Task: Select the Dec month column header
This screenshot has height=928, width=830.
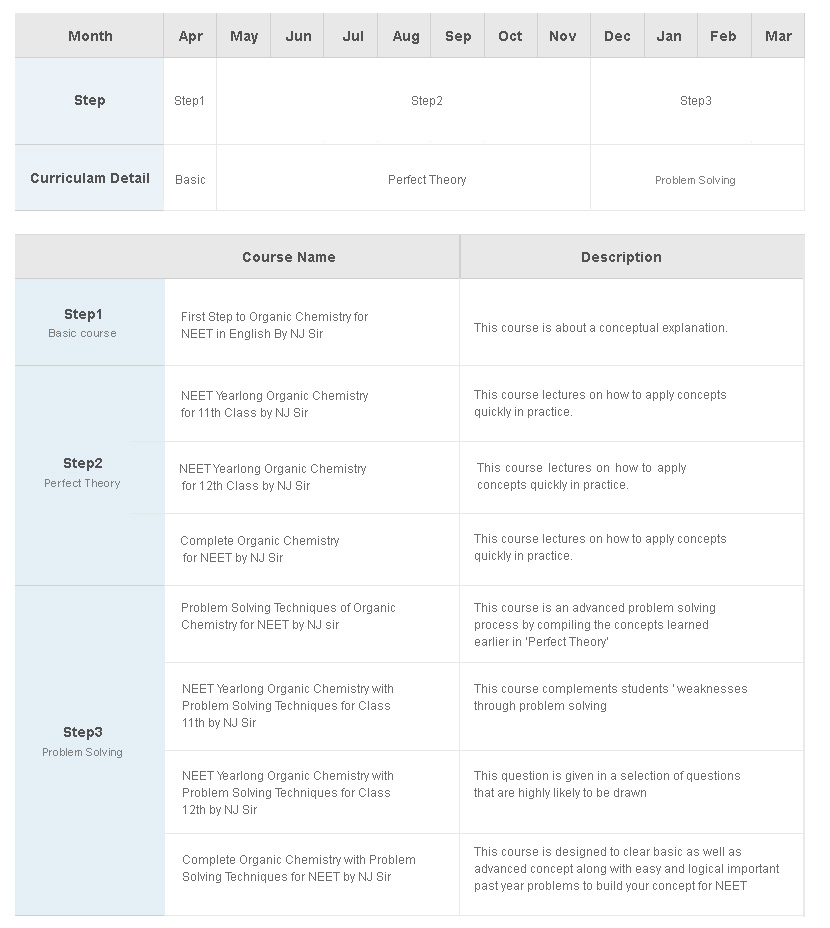Action: click(617, 36)
